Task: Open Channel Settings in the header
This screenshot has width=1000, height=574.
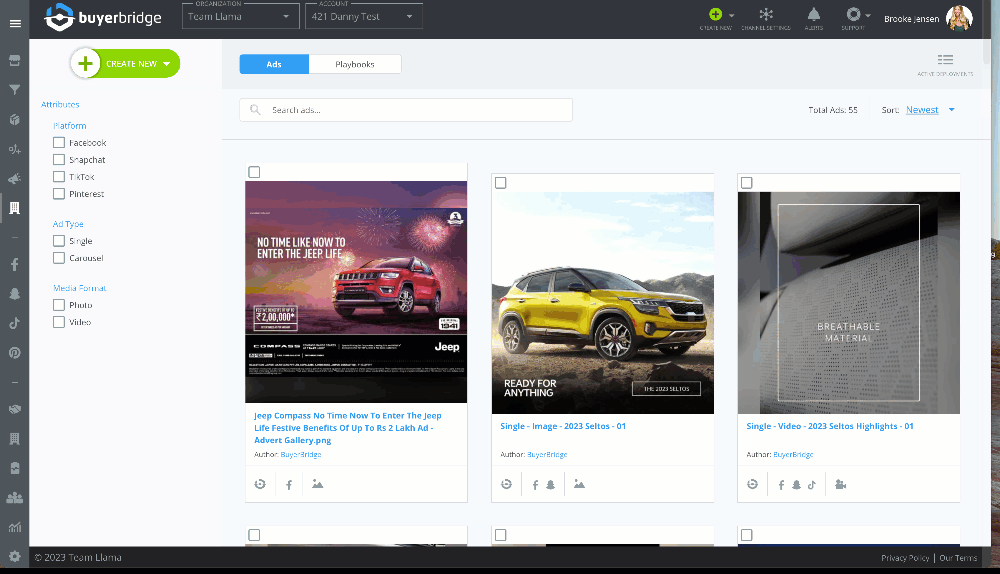Action: 766,18
